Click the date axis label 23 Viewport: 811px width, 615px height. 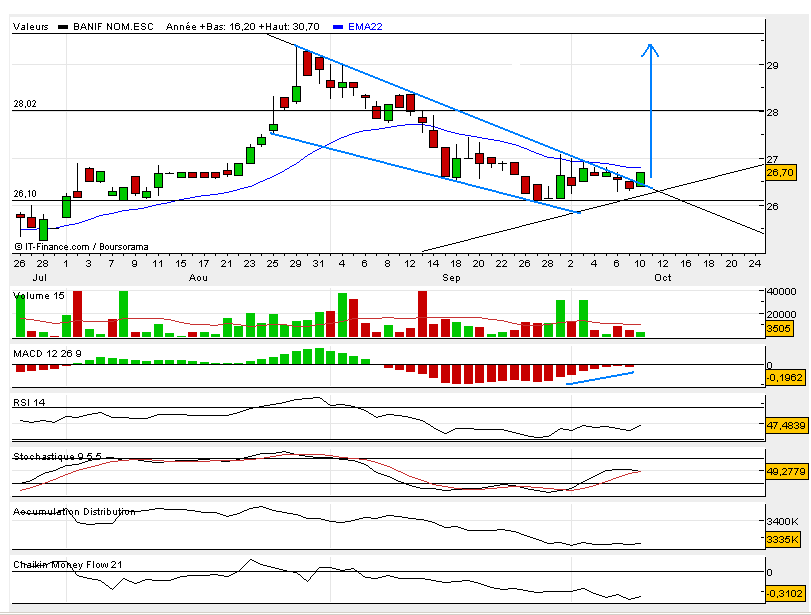tap(249, 263)
